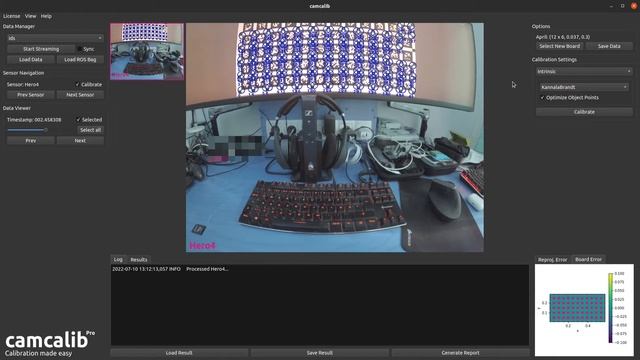The width and height of the screenshot is (640, 360).
Task: Minimize the camcalib window
Action: tap(611, 6)
